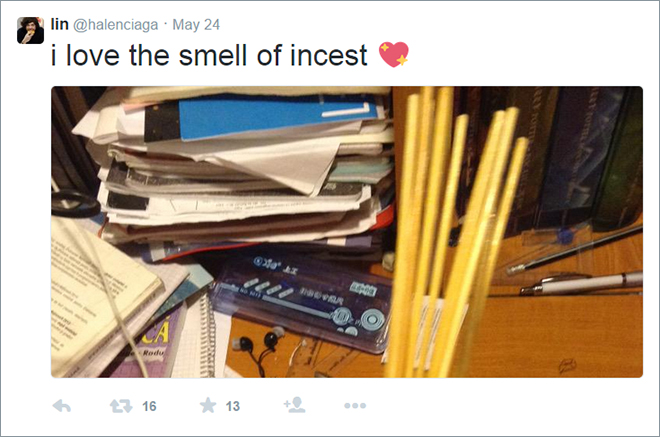Visit the @halenciaga handle link
660x437 pixels.
point(116,25)
